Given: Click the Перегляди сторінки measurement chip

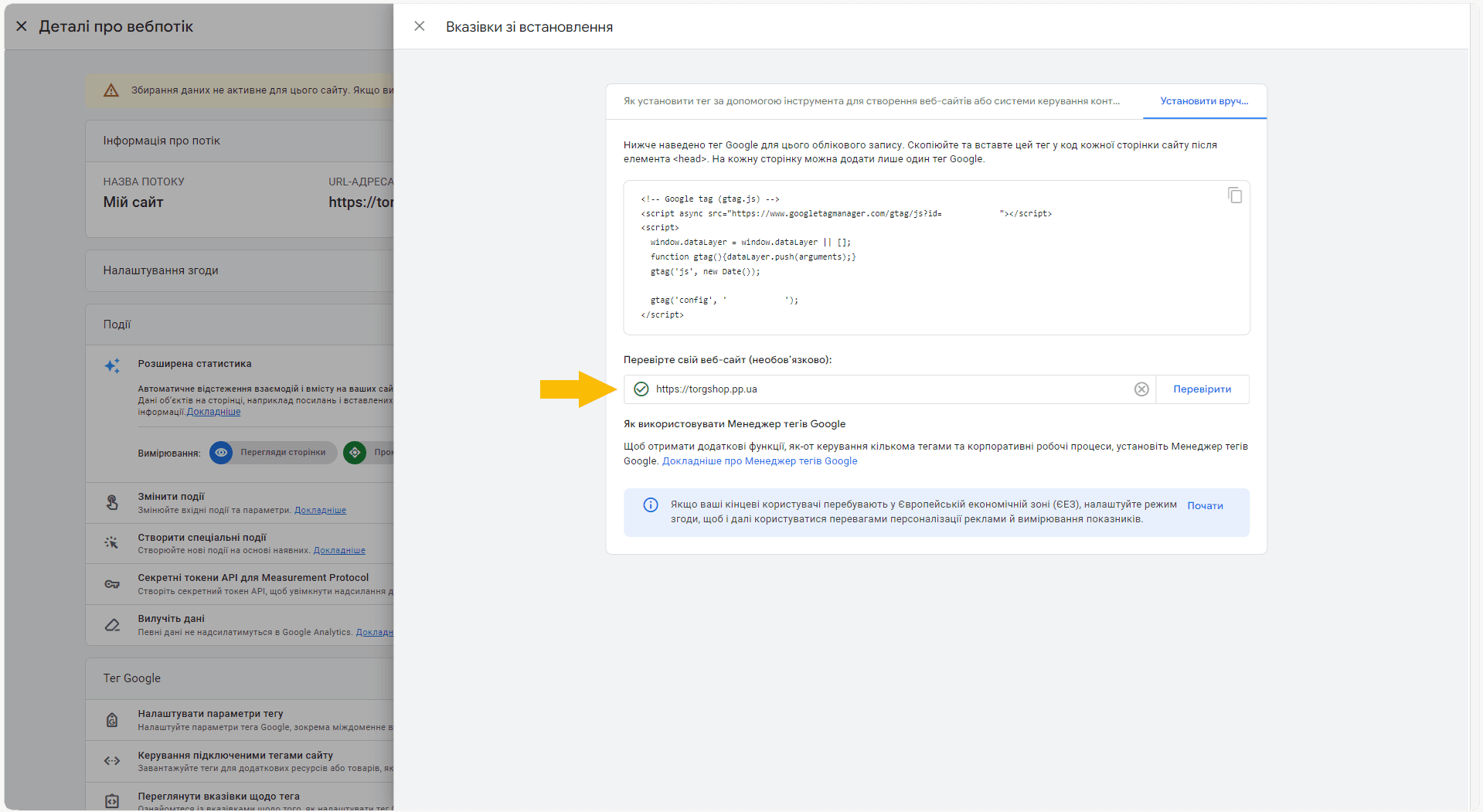Looking at the screenshot, I should coord(274,453).
